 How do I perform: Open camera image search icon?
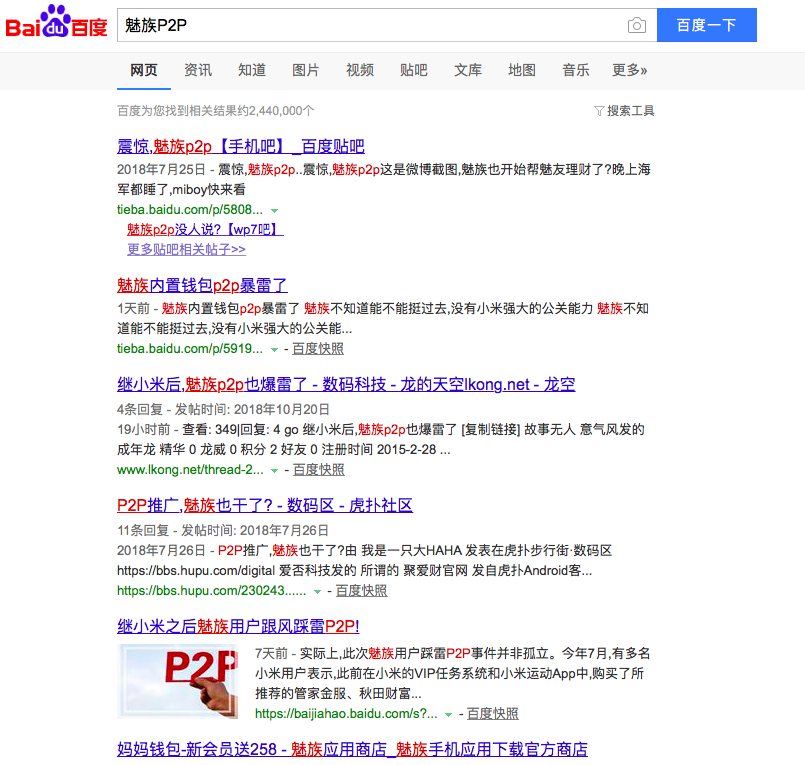[x=637, y=25]
